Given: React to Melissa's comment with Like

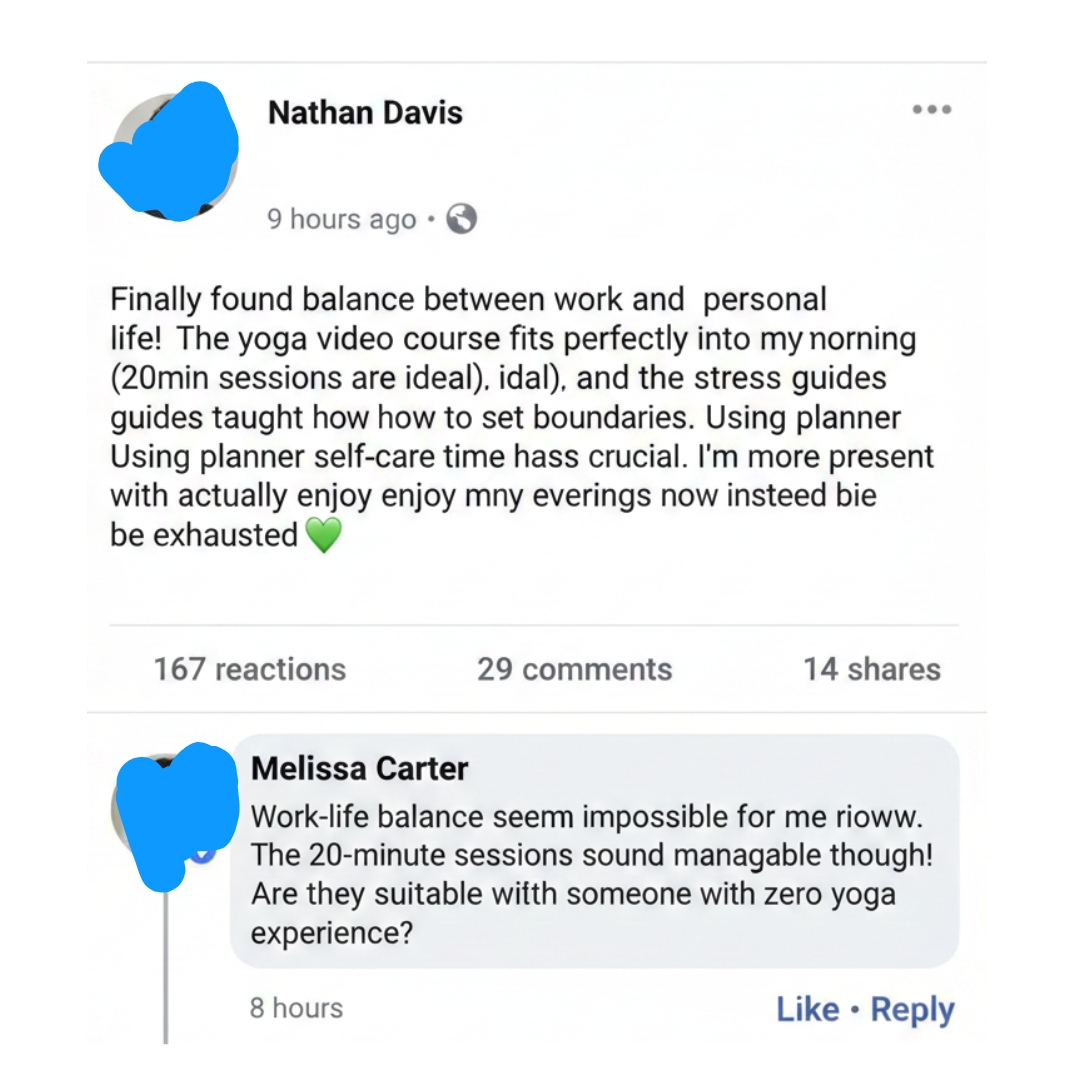Looking at the screenshot, I should pyautogui.click(x=807, y=1008).
